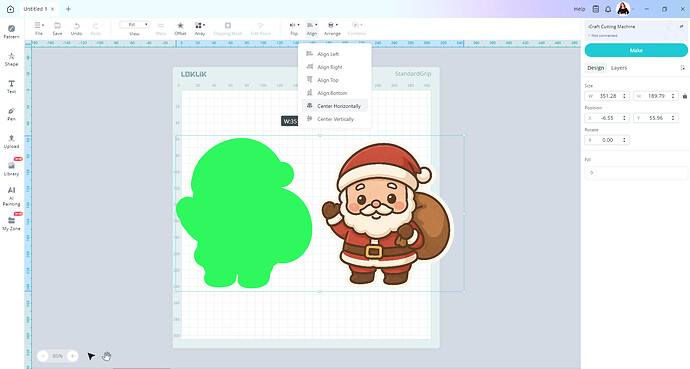
Task: Select the Santa Claus image
Action: click(x=387, y=214)
